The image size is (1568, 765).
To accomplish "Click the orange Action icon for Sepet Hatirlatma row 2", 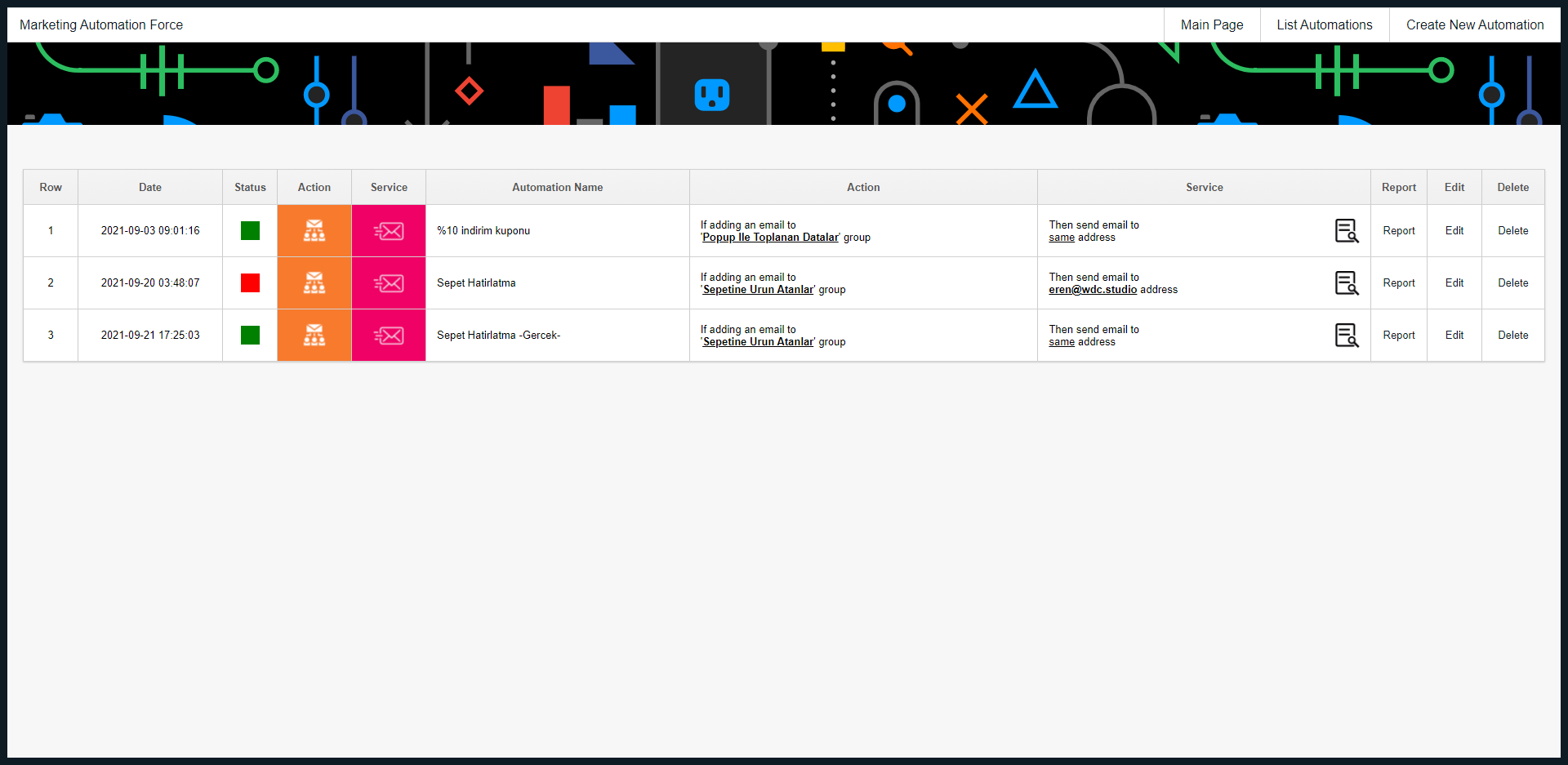I will point(314,283).
